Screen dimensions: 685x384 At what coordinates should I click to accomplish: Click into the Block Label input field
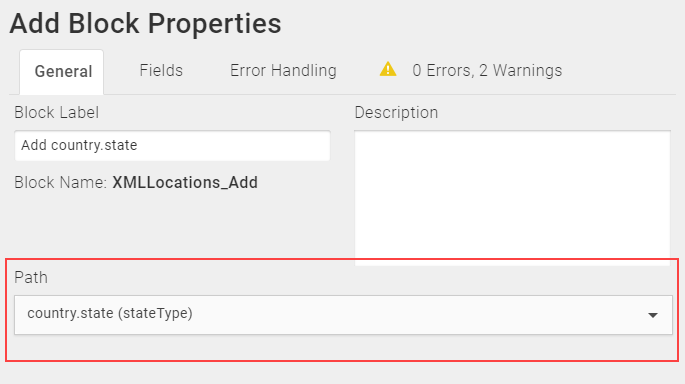pyautogui.click(x=172, y=145)
